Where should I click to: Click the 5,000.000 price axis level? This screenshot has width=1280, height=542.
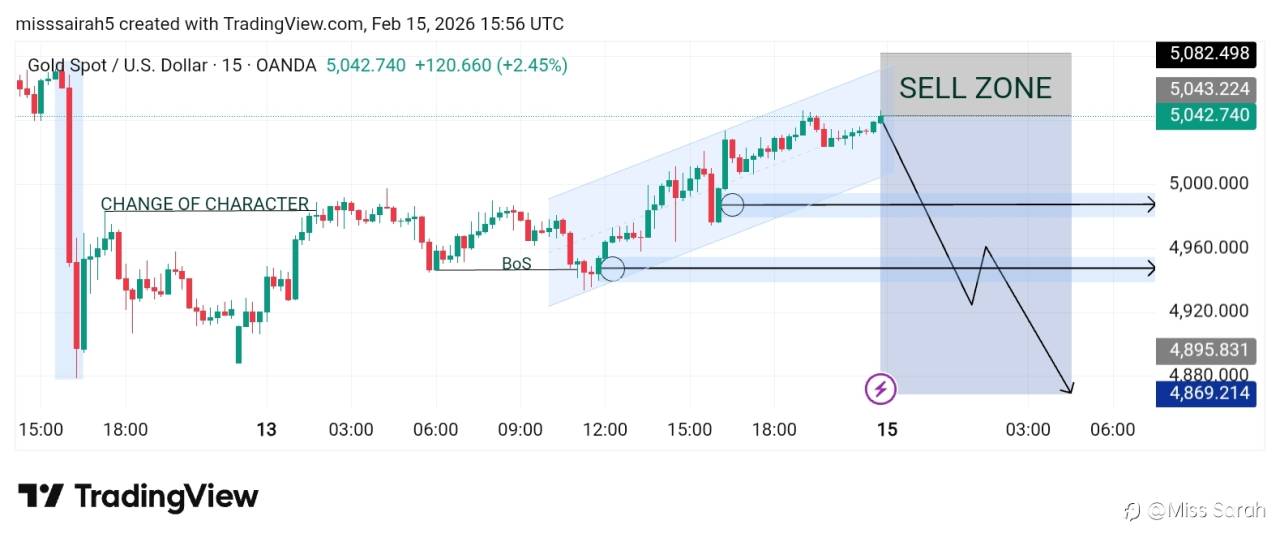pos(1209,183)
